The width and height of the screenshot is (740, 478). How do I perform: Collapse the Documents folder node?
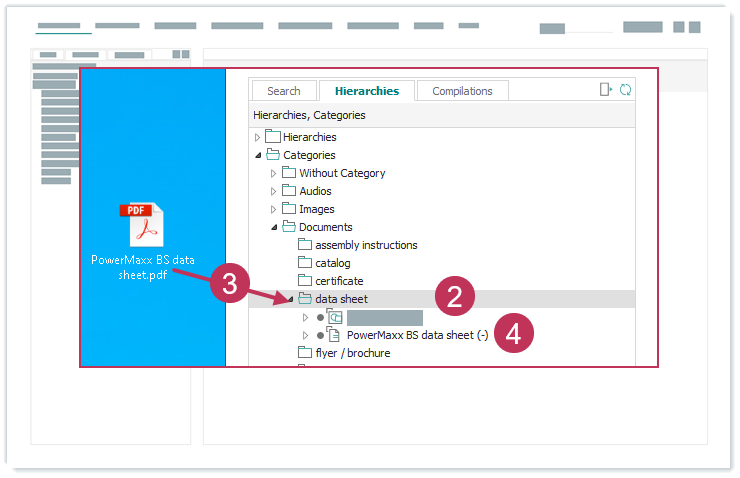(x=274, y=227)
